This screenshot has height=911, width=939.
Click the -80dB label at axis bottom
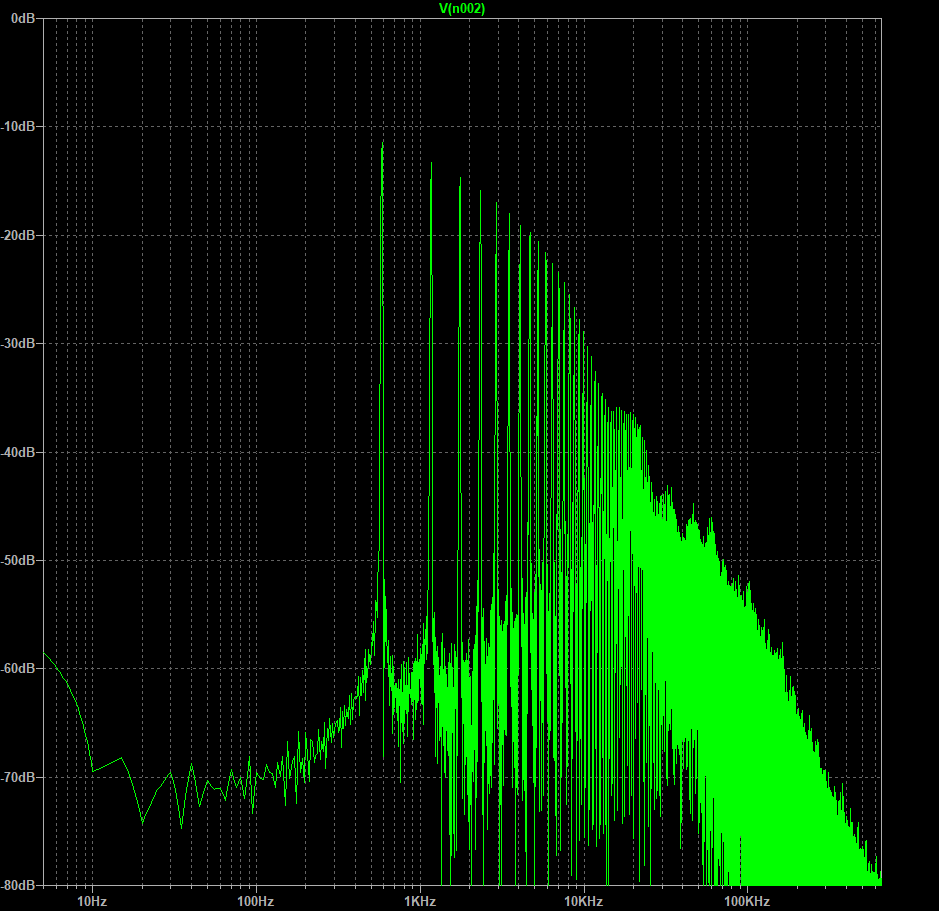click(19, 885)
